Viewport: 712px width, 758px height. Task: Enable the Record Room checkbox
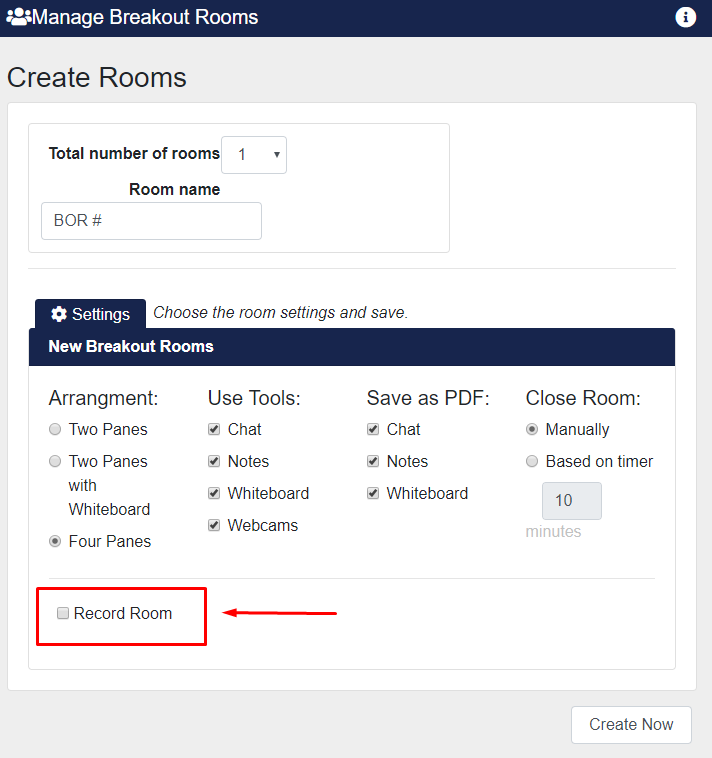63,614
